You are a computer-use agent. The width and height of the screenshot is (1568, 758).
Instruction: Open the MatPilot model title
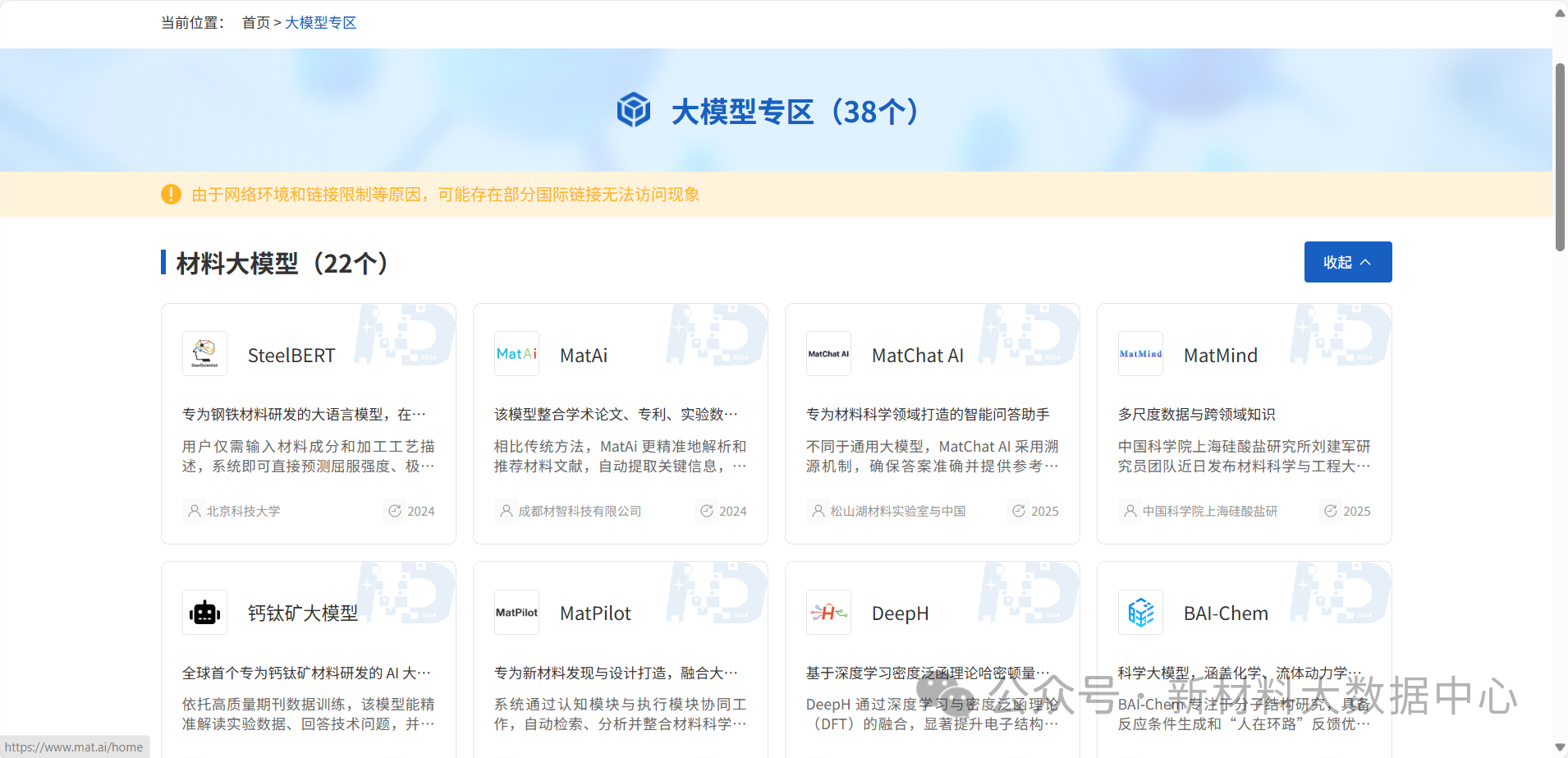(595, 613)
